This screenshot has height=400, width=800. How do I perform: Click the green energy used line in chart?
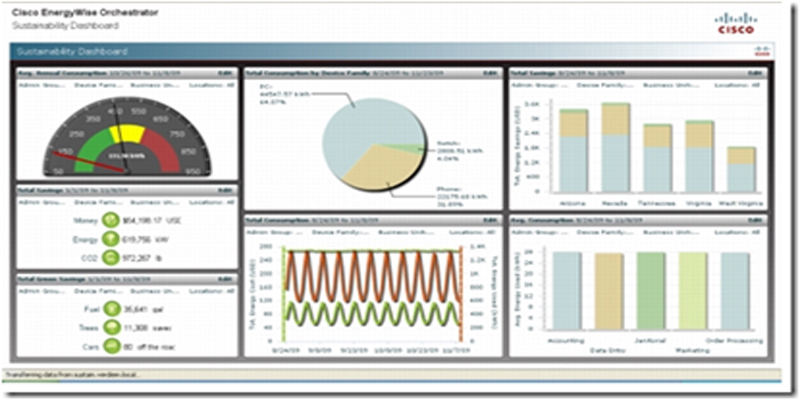[x=371, y=312]
